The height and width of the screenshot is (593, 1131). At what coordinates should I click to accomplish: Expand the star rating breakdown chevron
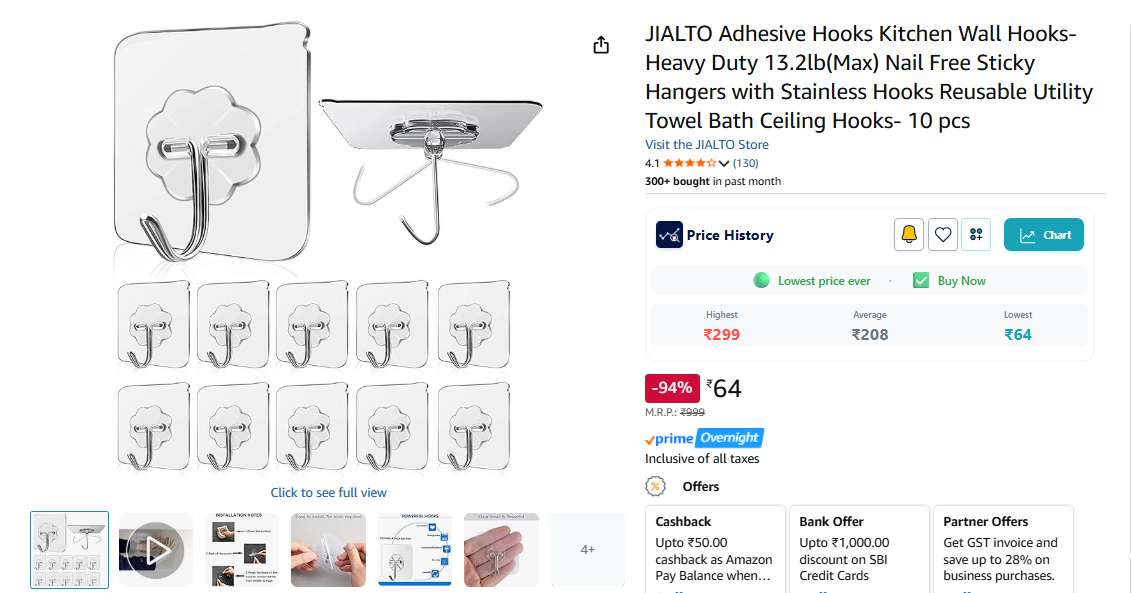tap(724, 163)
